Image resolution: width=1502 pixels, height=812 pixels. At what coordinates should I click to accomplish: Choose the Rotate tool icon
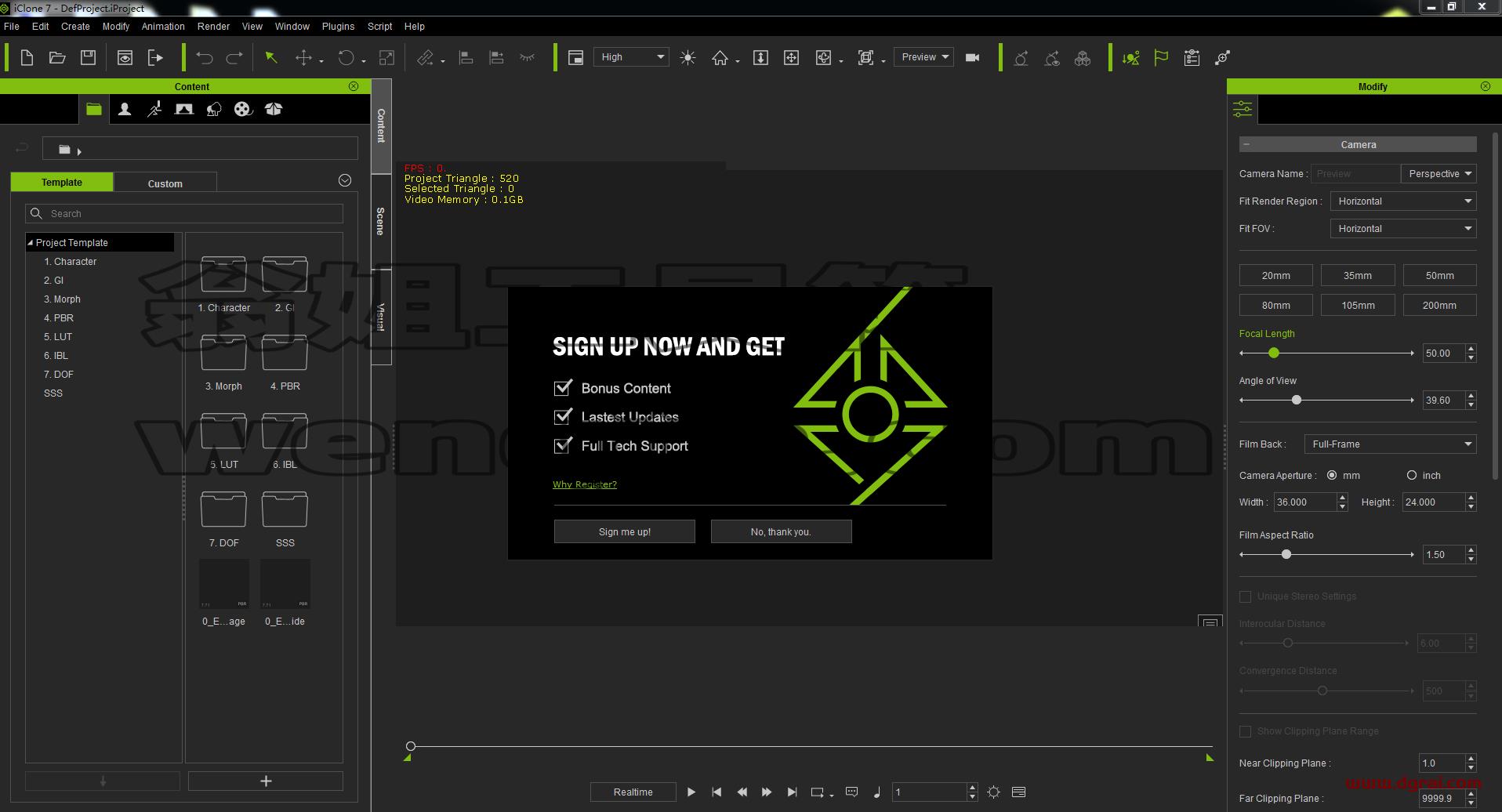[x=346, y=57]
